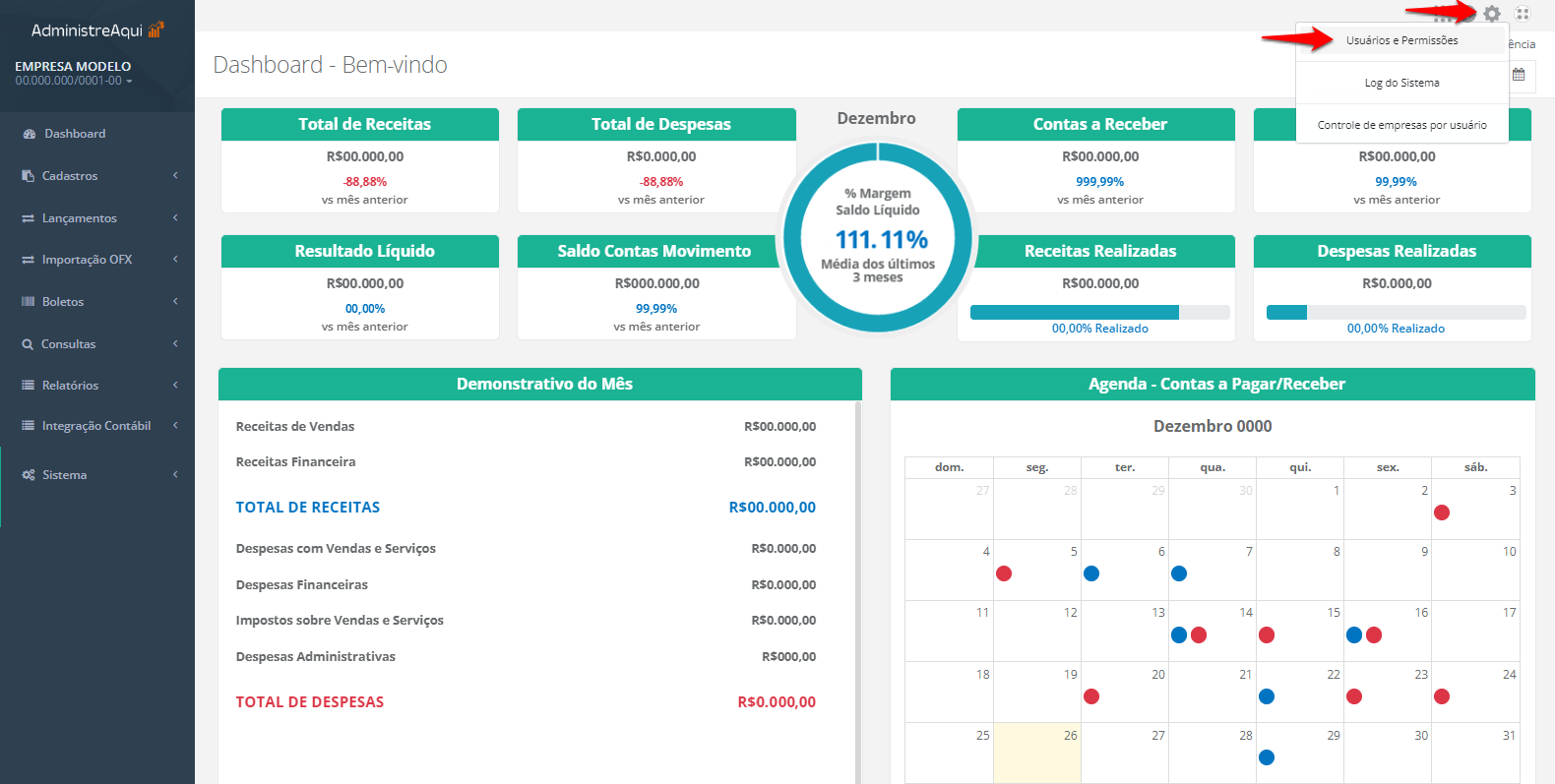Click the four-dot grid icon at top right
Screen dimensions: 1555x784
coord(1523,14)
